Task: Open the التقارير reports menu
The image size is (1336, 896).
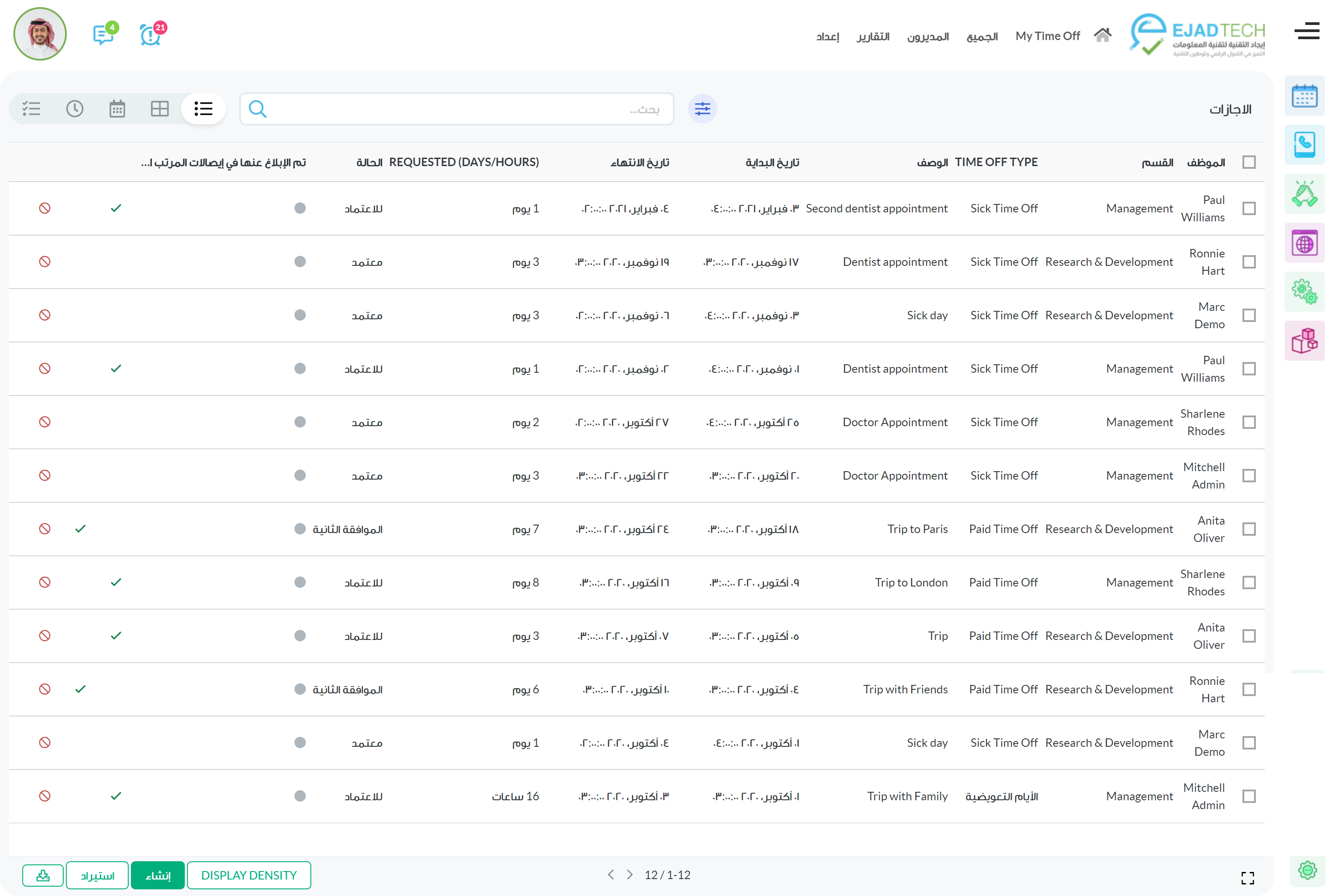Action: click(x=872, y=37)
